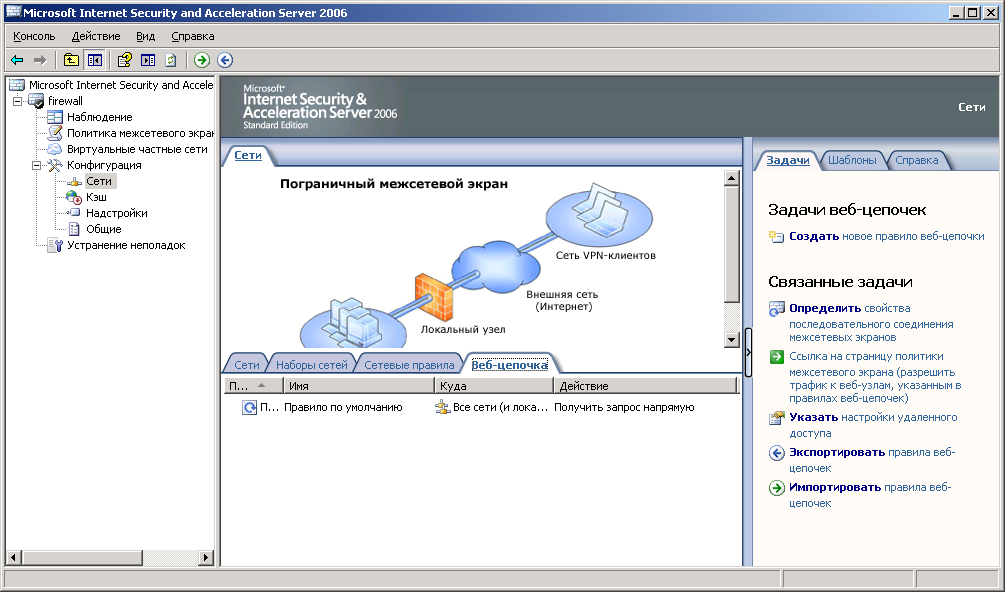1005x592 pixels.
Task: Collapse the Конфигурация tree node
Action: (x=37, y=165)
